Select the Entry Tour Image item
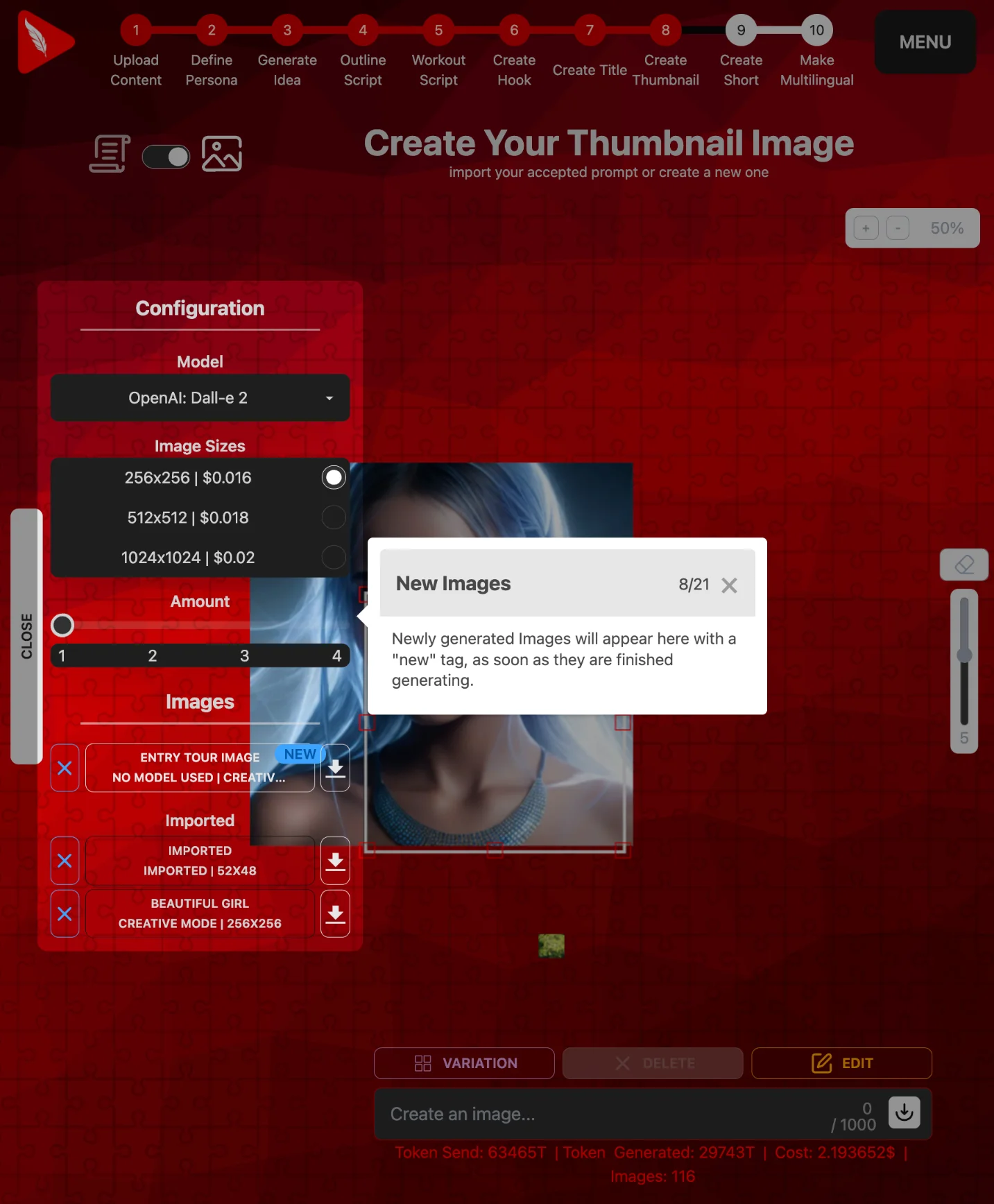This screenshot has height=1204, width=994. (200, 768)
